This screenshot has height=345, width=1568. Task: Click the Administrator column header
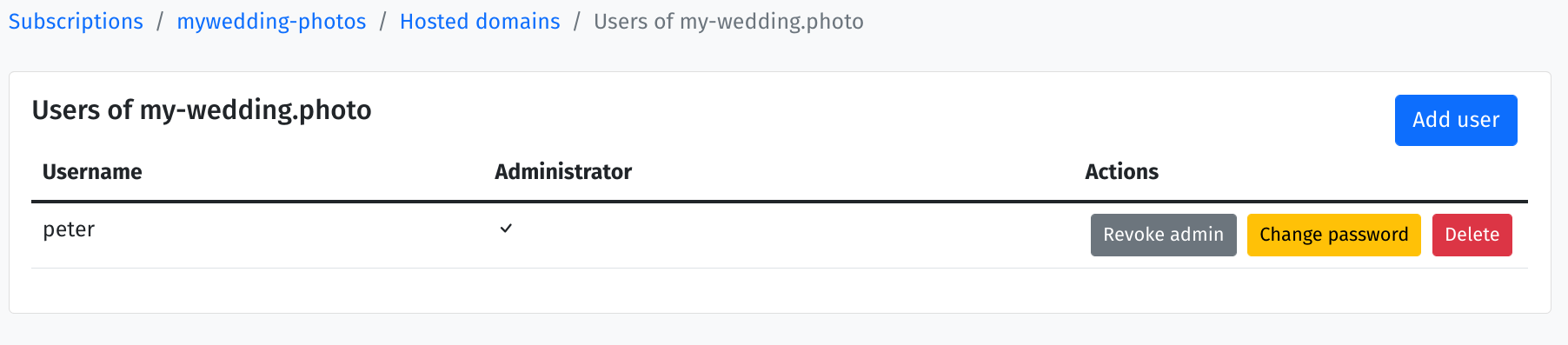(x=563, y=172)
